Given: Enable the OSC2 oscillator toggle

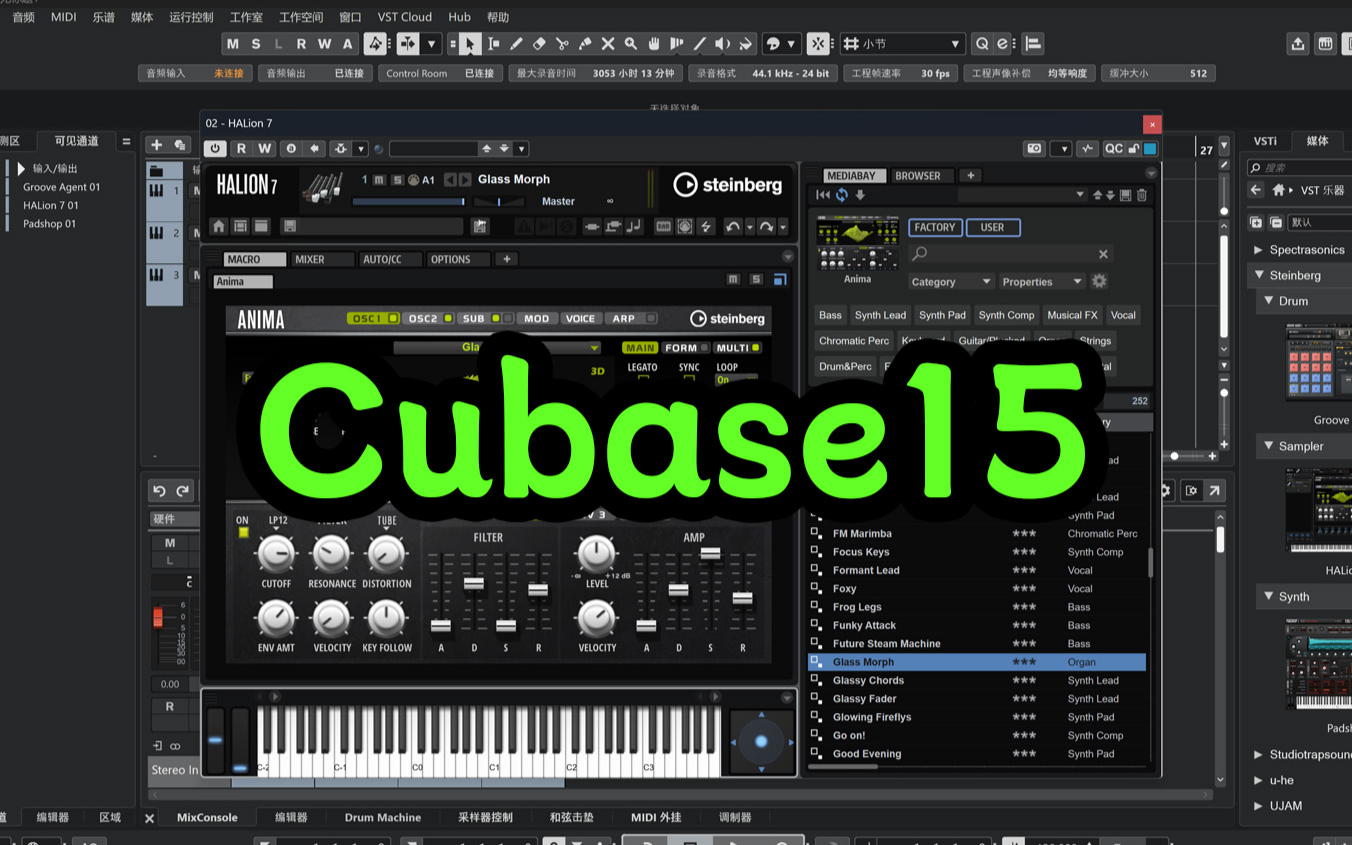Looking at the screenshot, I should [448, 319].
